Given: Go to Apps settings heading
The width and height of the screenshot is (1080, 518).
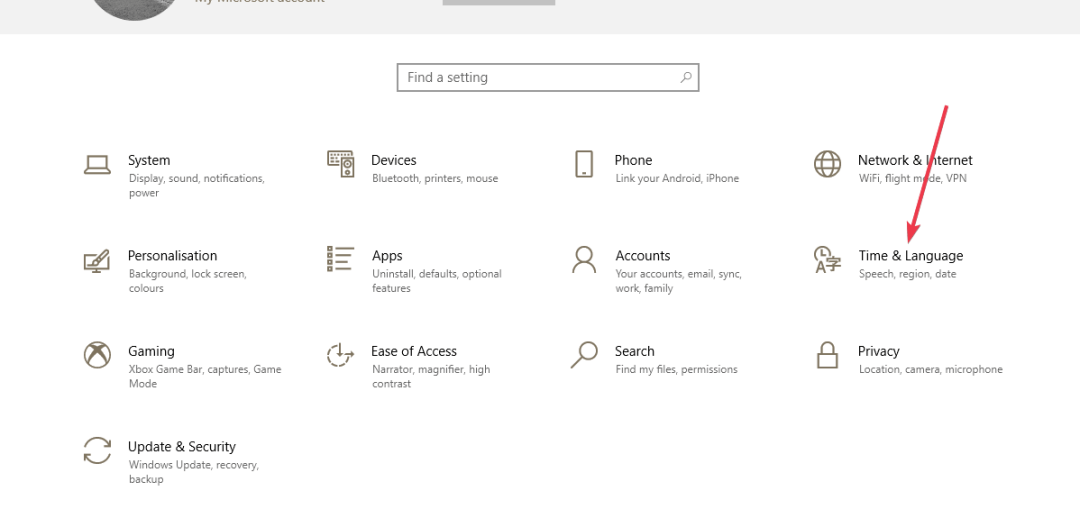Looking at the screenshot, I should click(x=387, y=256).
